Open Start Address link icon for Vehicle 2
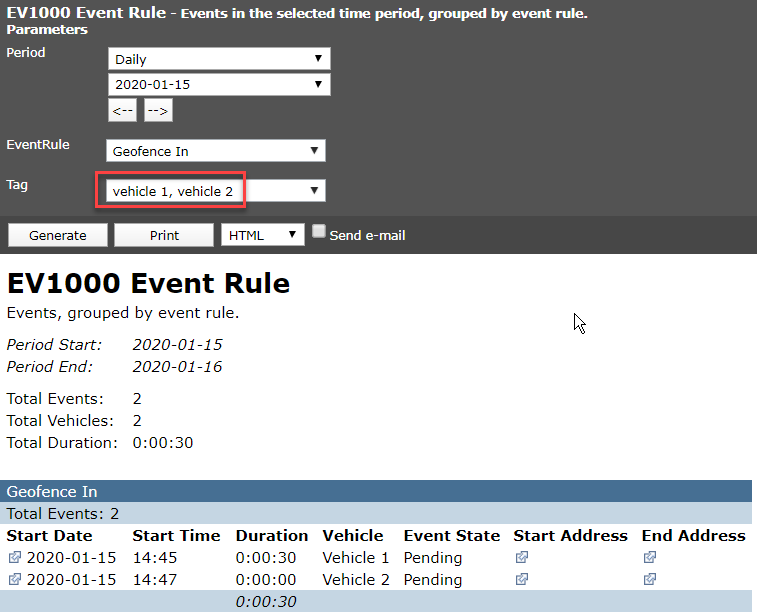Screen dimensions: 757x616 coord(521,579)
